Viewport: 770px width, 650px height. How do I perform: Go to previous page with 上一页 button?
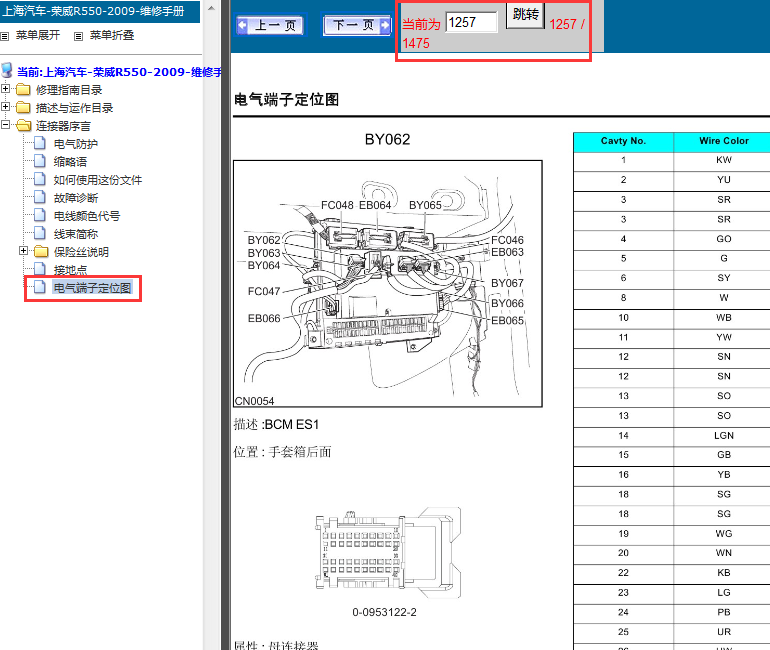click(271, 25)
